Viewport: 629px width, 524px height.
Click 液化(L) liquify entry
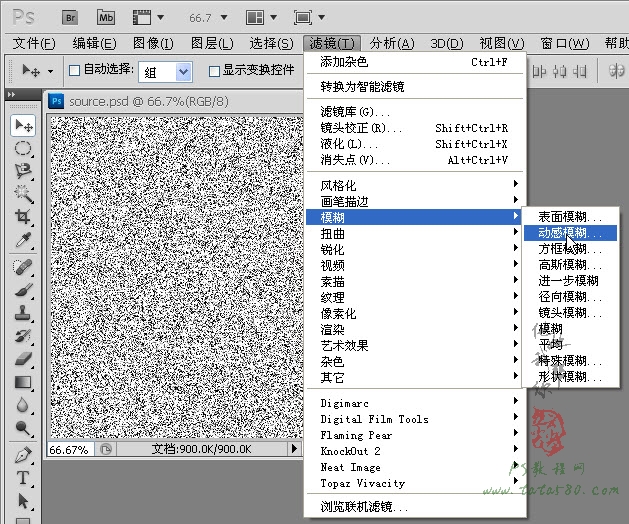coord(416,144)
